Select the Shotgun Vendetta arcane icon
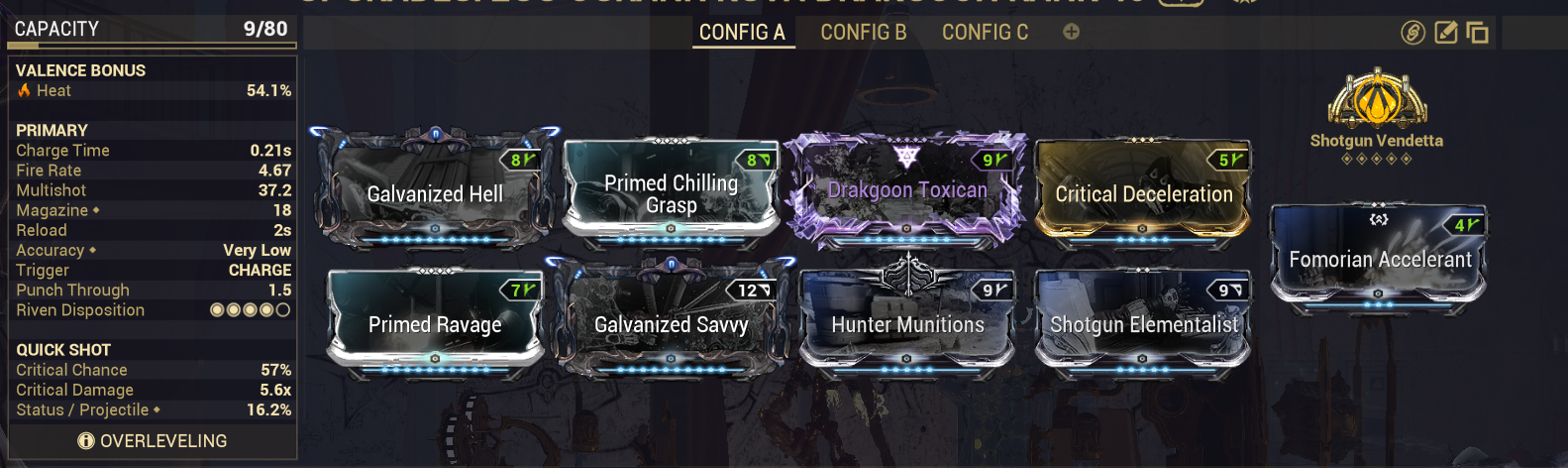The width and height of the screenshot is (1568, 468). pyautogui.click(x=1377, y=99)
